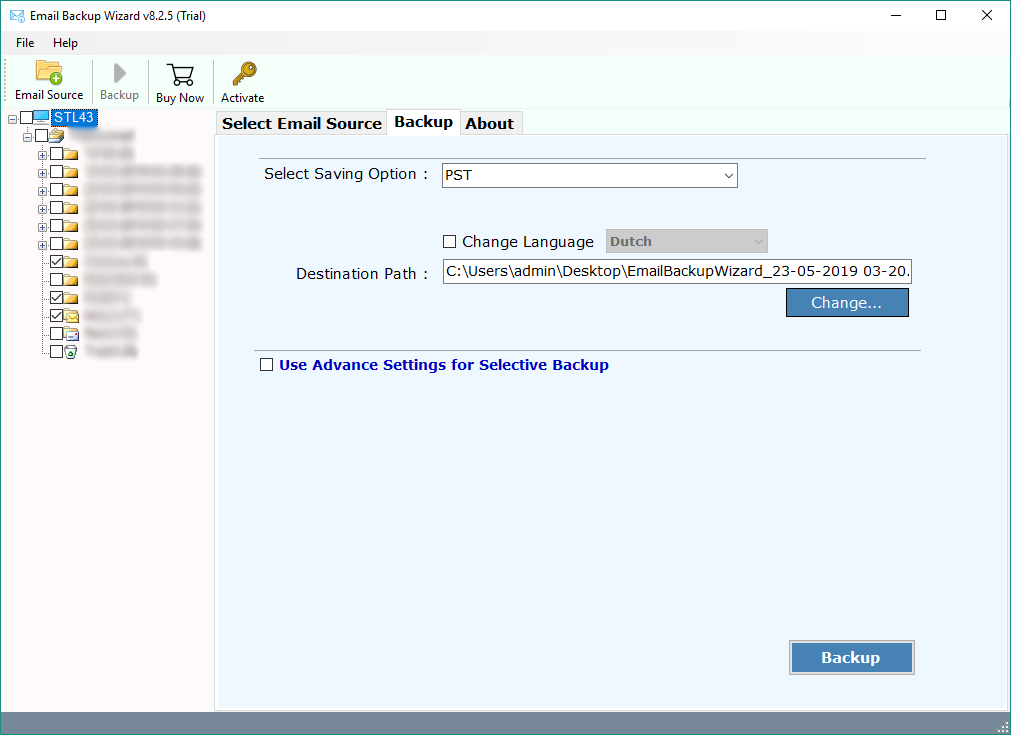1011x735 pixels.
Task: Click the Buy Now shopping cart icon
Action: [180, 75]
